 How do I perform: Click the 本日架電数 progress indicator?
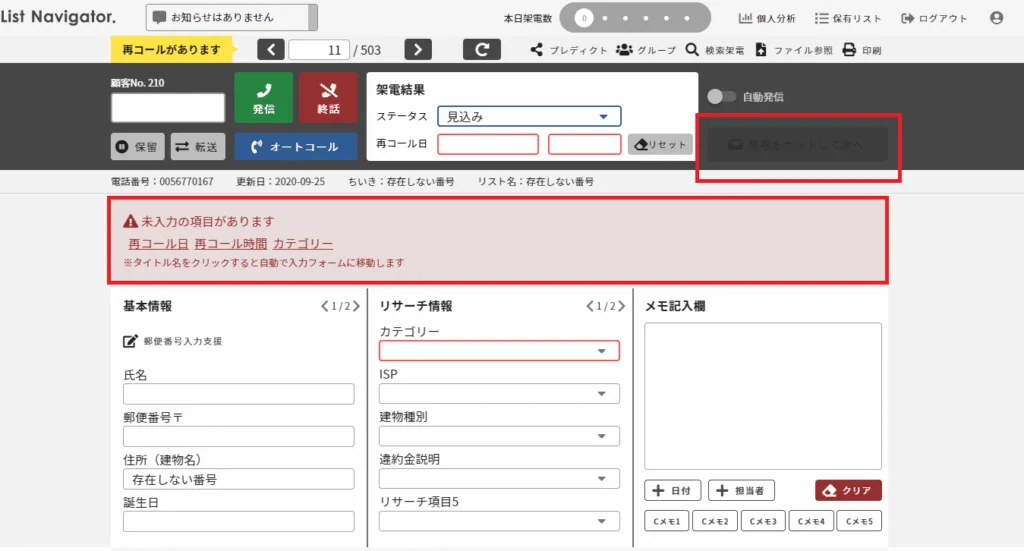[x=635, y=18]
